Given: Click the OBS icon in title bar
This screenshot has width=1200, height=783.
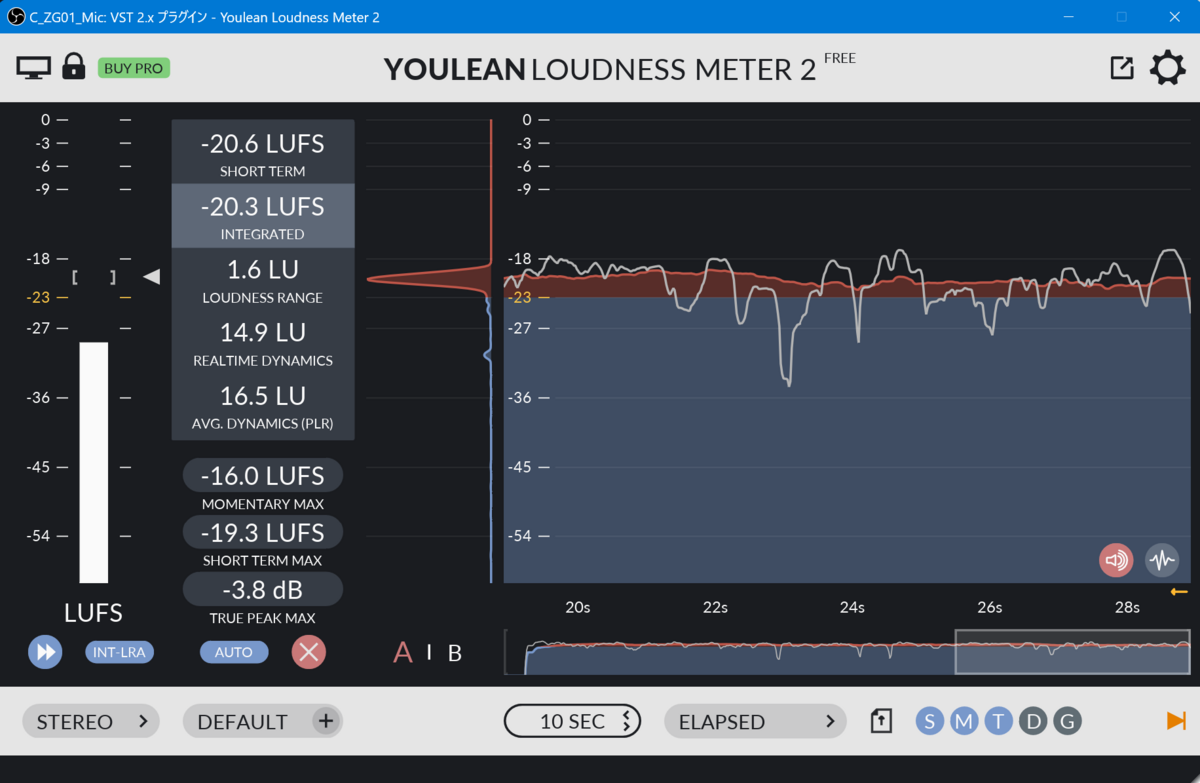Looking at the screenshot, I should click(15, 17).
